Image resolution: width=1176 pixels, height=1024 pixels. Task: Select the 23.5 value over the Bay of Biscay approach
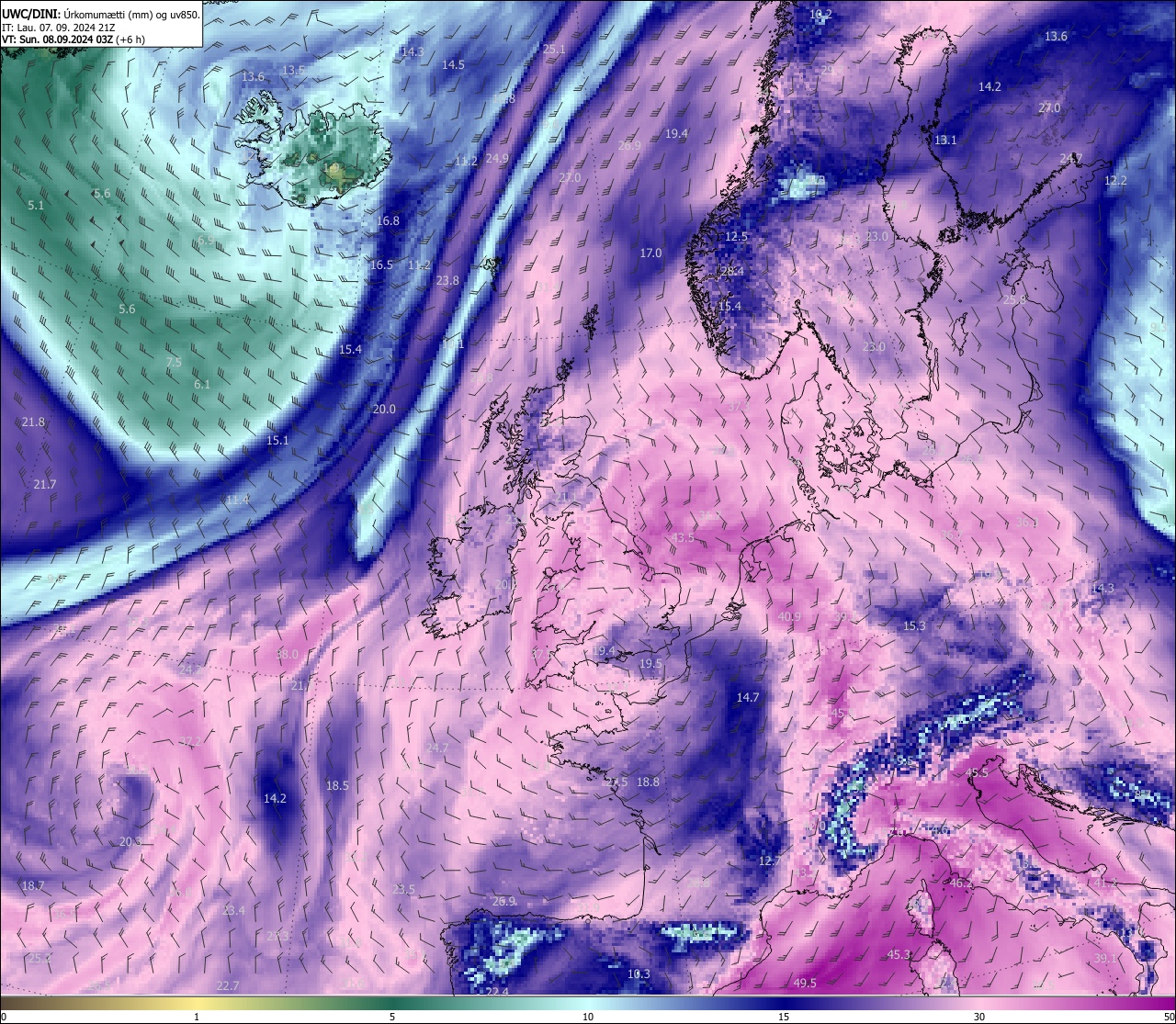click(403, 889)
